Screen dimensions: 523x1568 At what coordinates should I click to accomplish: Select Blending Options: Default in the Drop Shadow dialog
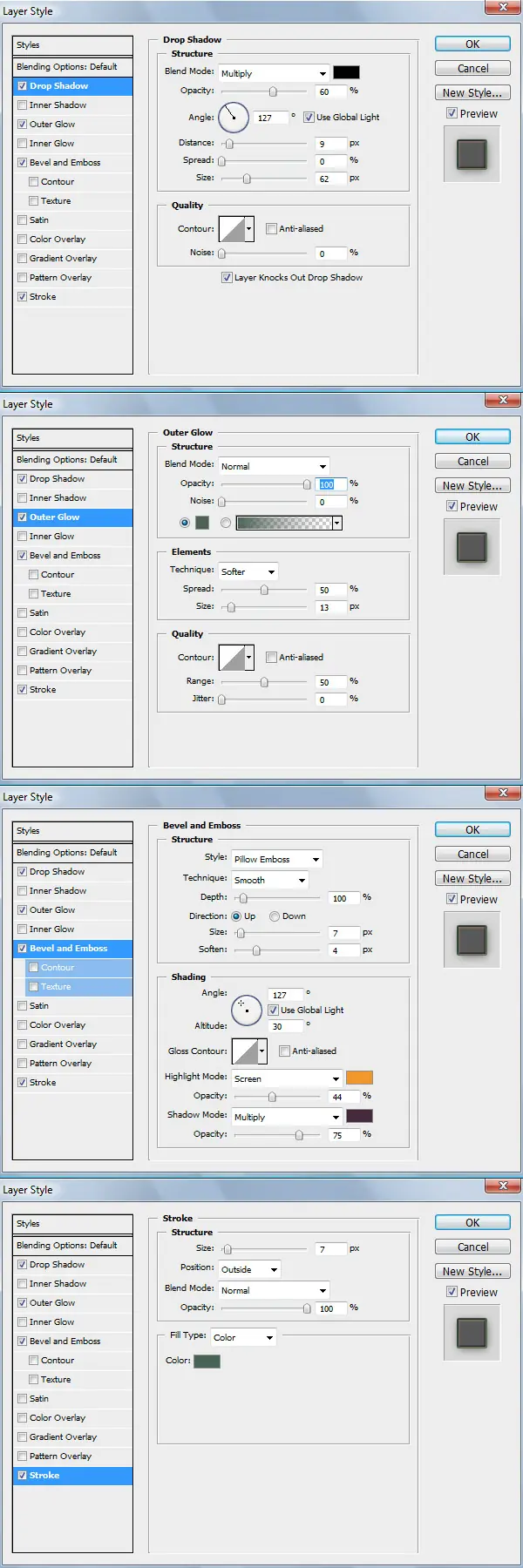point(73,67)
